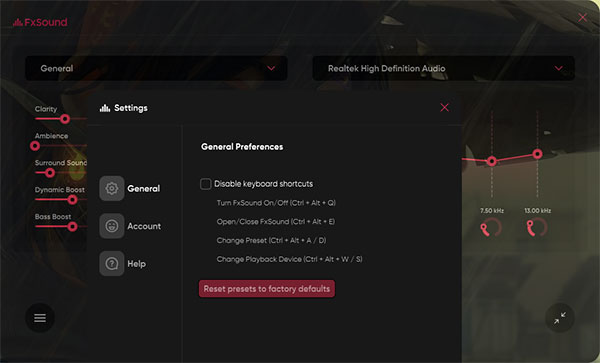Open the Account smiley icon
600x363 pixels.
(x=112, y=226)
